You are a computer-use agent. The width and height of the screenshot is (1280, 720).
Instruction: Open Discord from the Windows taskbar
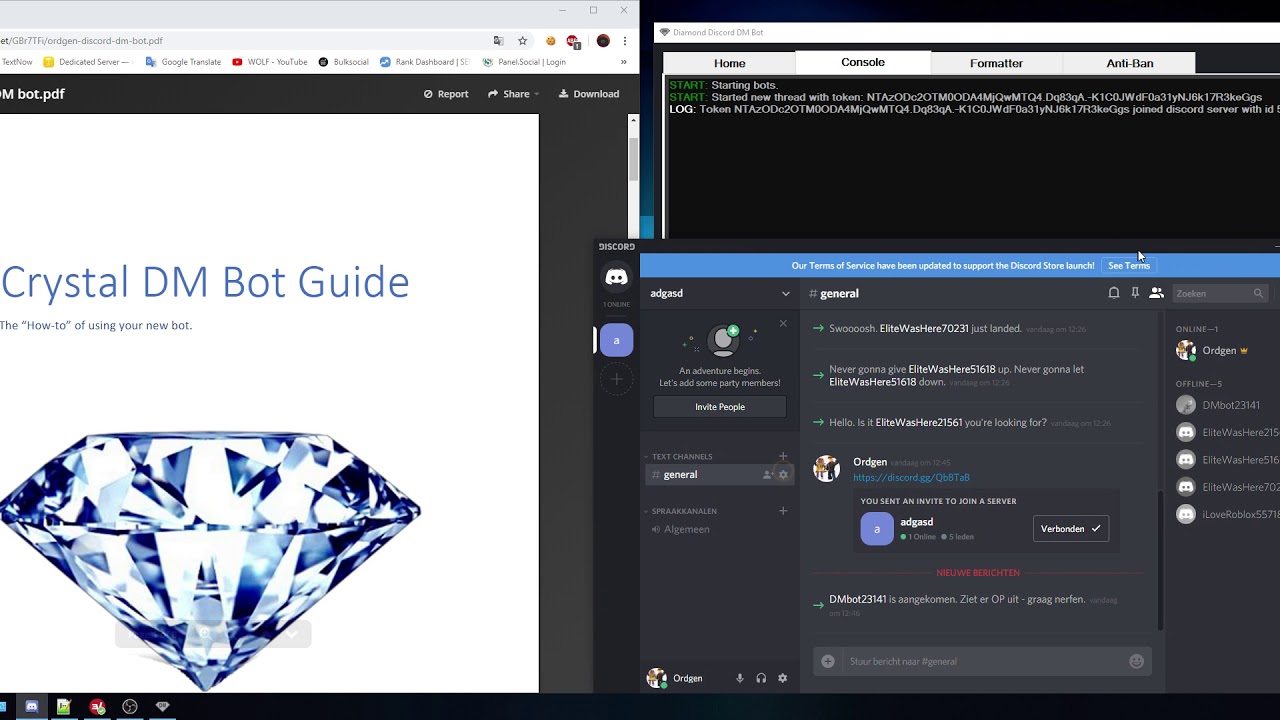[31, 707]
